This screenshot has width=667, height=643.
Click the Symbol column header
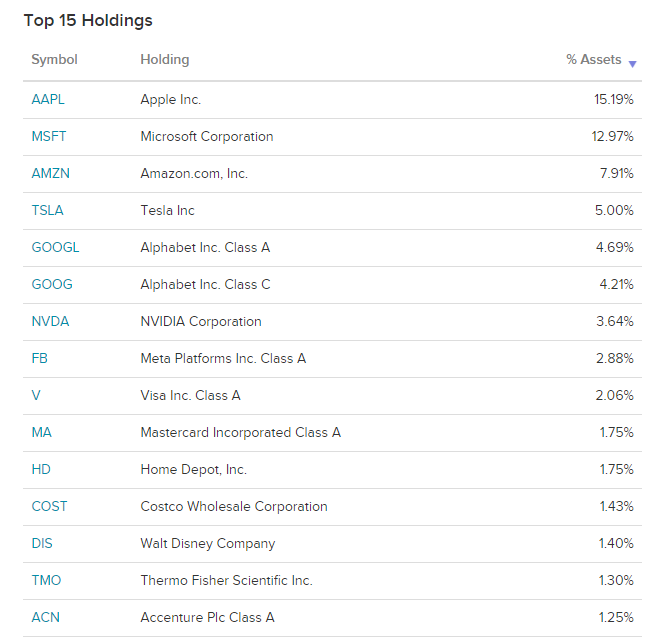[54, 60]
